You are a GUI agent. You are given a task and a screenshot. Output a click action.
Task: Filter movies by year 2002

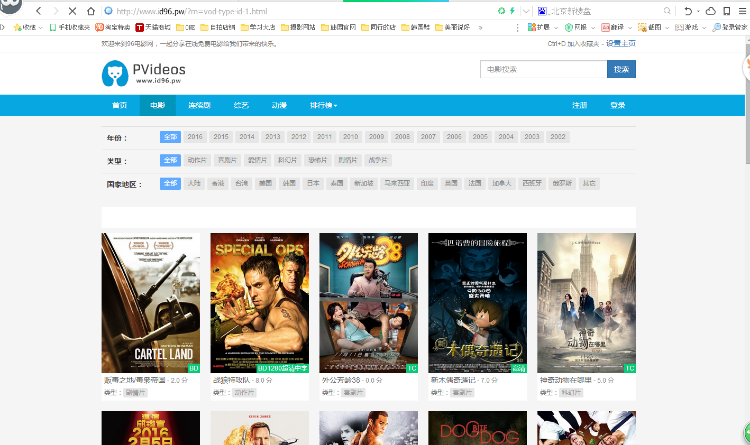coord(558,137)
